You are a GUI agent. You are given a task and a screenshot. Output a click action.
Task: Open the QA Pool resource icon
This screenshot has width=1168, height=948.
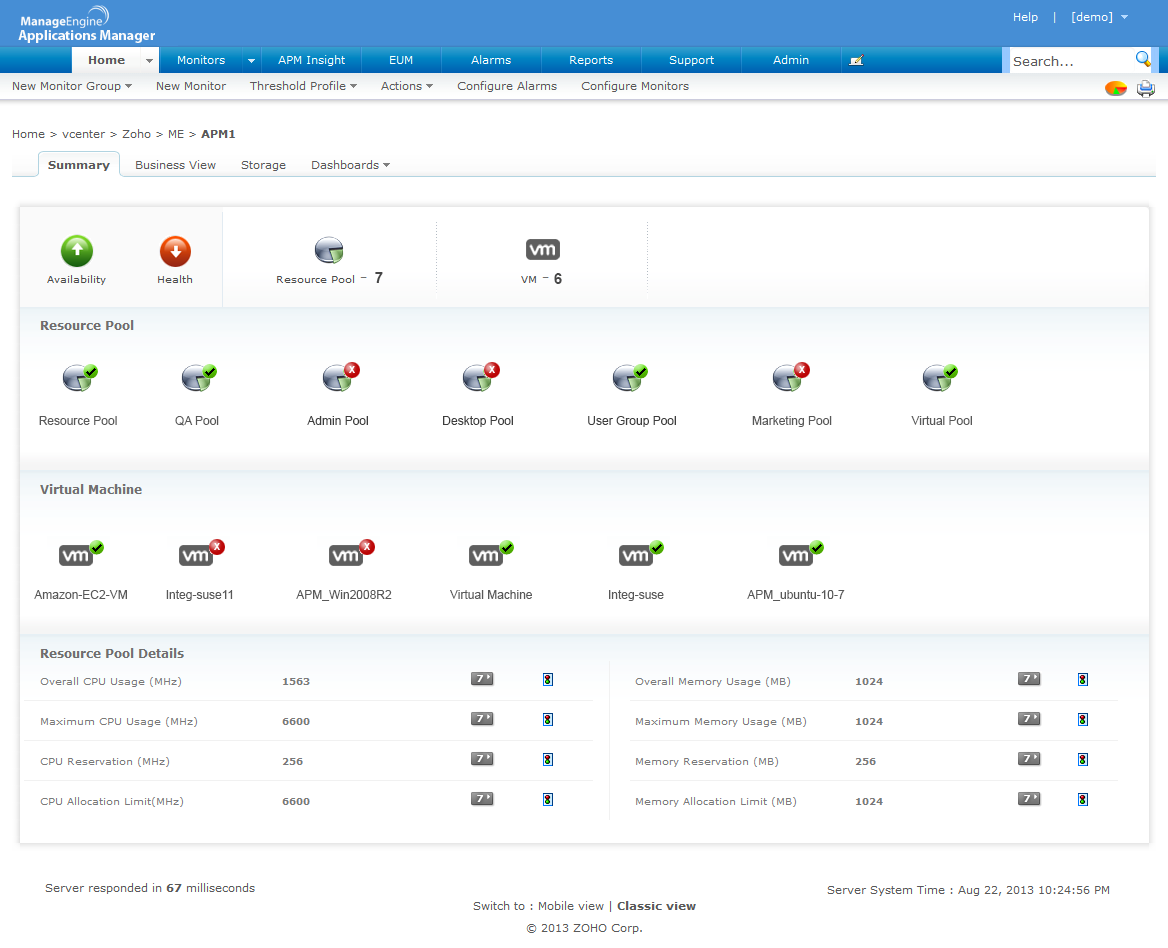pyautogui.click(x=198, y=378)
